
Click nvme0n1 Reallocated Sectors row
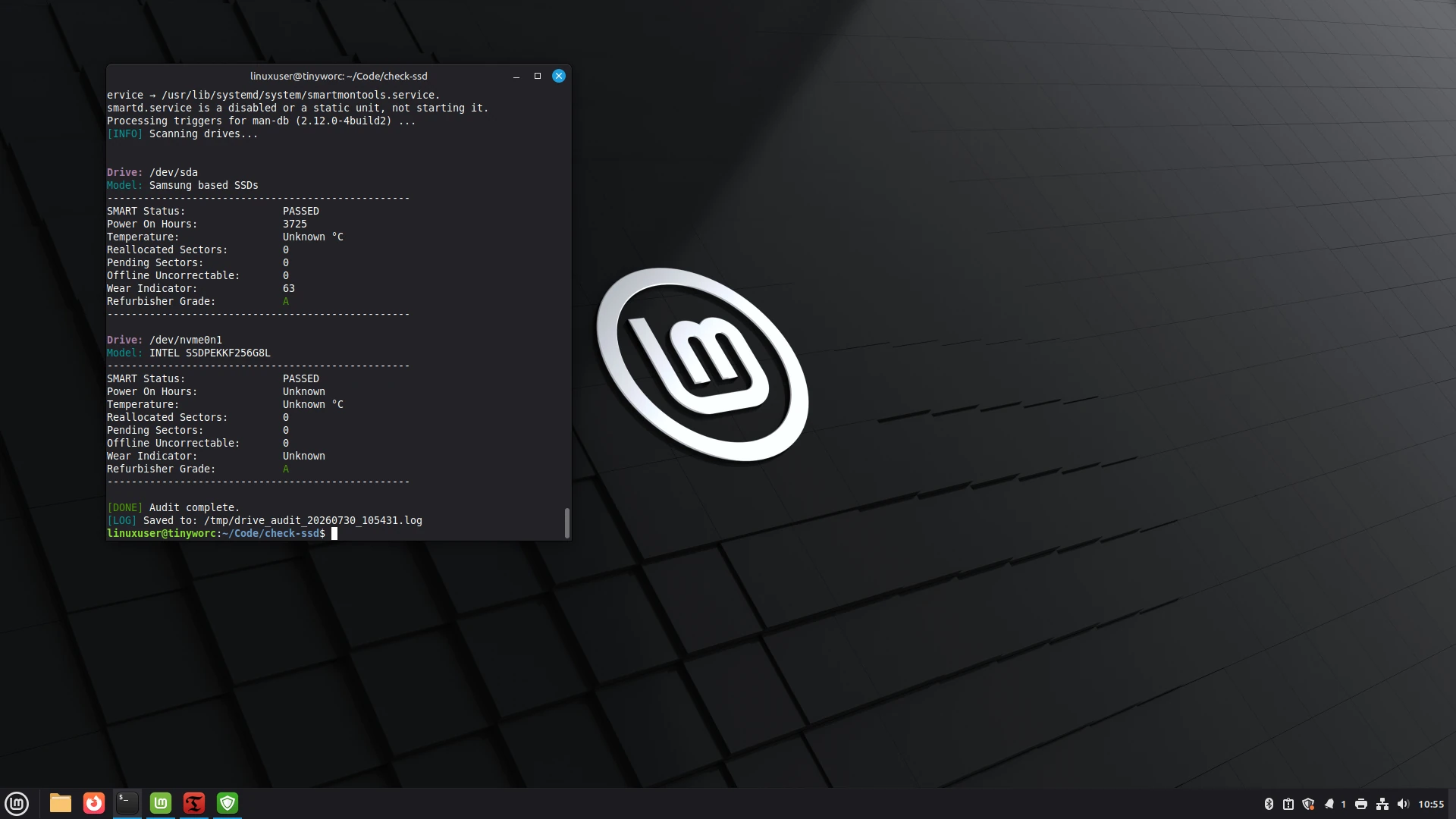pos(198,418)
